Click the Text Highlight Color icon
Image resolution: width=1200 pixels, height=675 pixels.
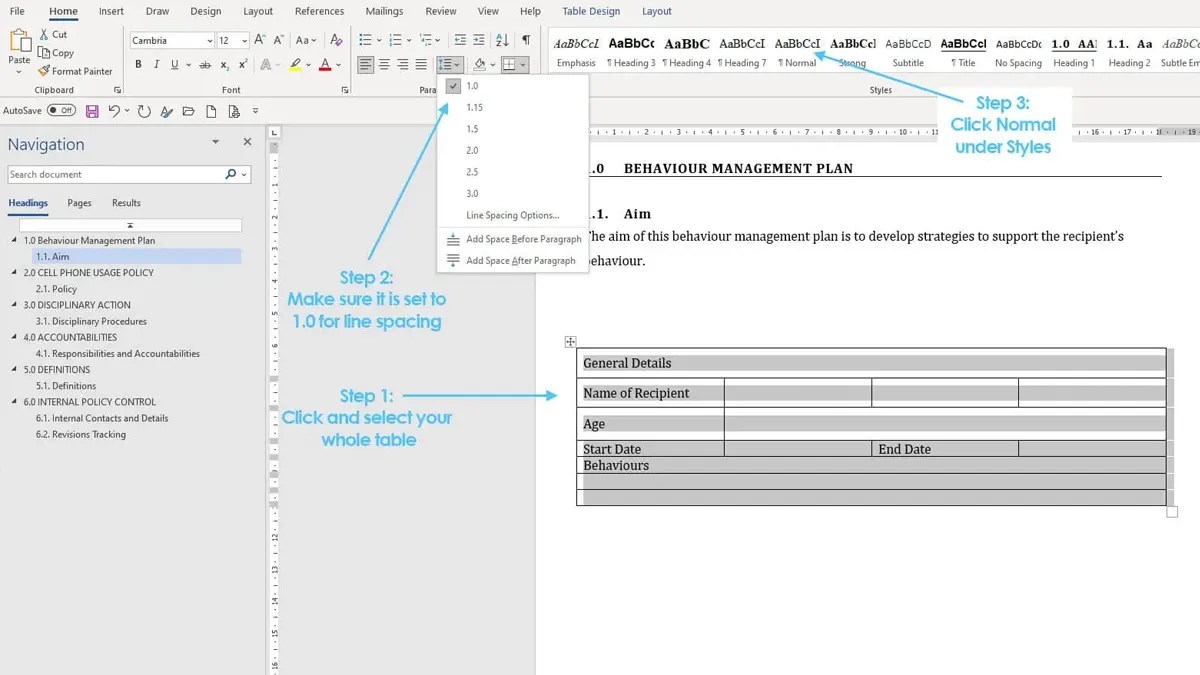[x=295, y=64]
